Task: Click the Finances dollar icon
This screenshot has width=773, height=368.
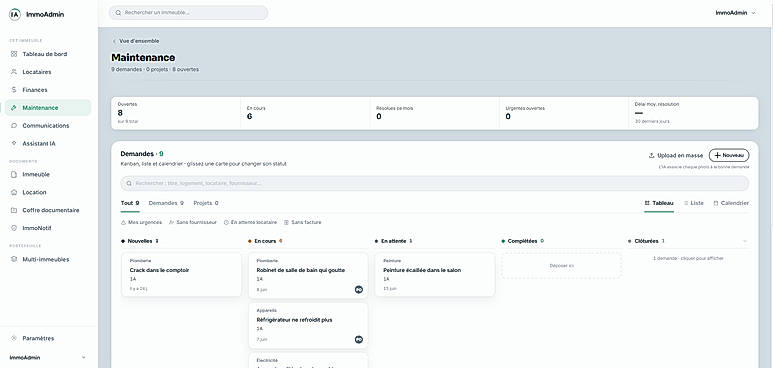Action: click(x=14, y=90)
